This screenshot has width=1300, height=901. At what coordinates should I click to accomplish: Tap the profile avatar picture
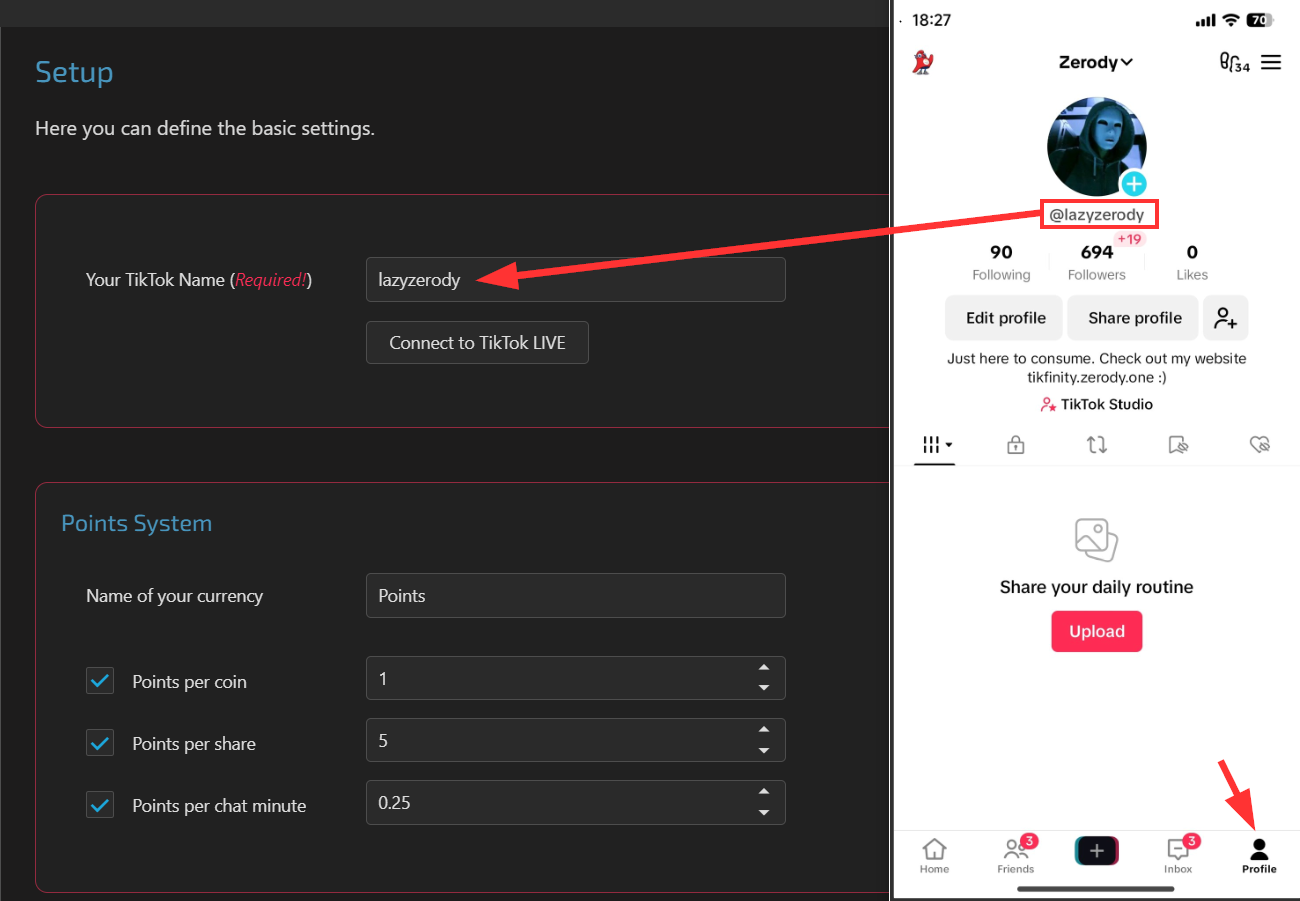[1096, 147]
